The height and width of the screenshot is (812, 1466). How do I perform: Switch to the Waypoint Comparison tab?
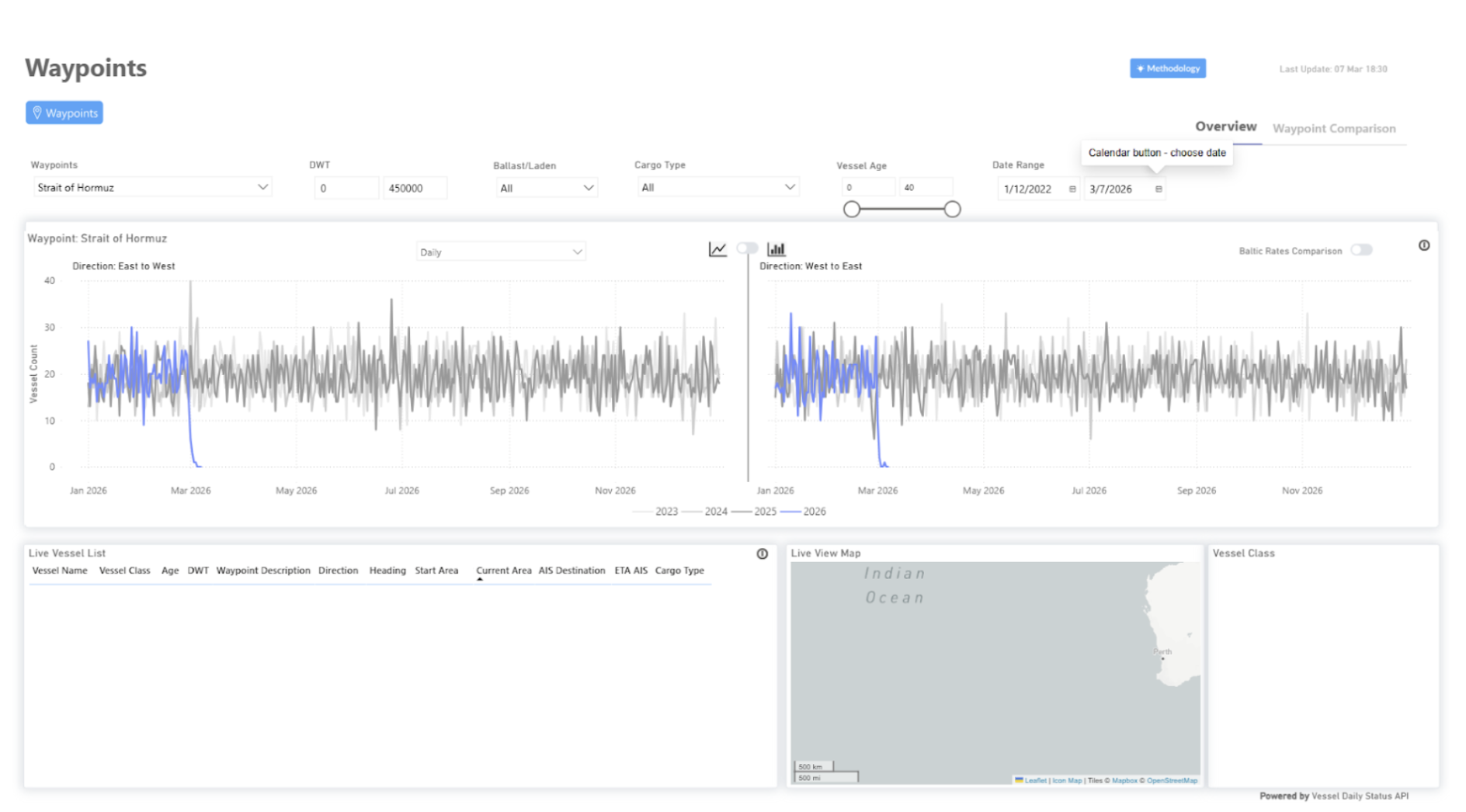coord(1333,128)
